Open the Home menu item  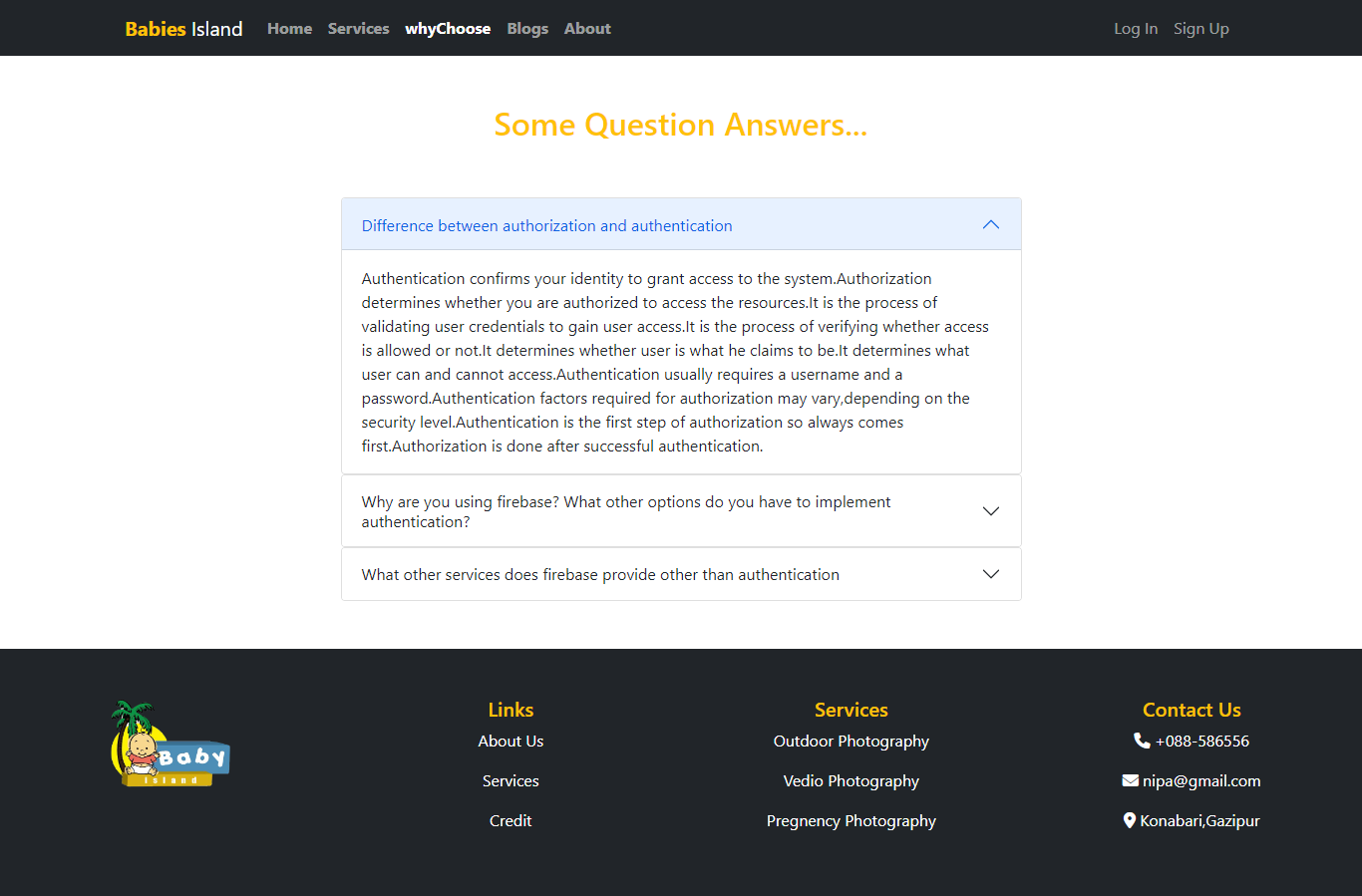289,29
